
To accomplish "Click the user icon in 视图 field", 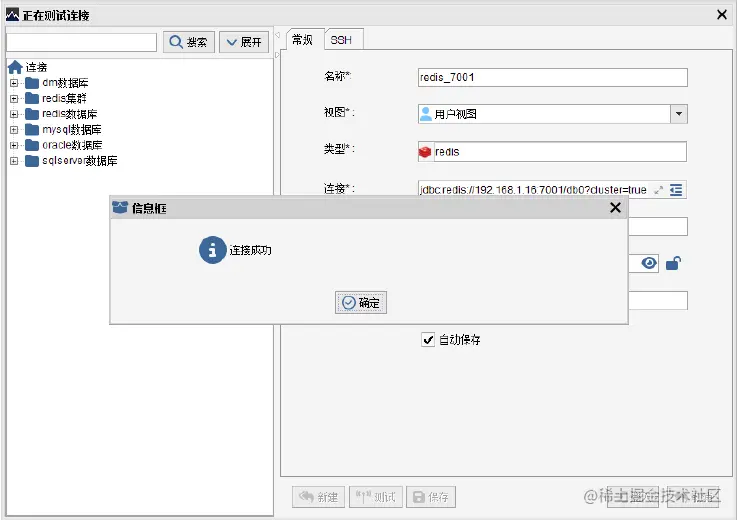I will pyautogui.click(x=425, y=114).
